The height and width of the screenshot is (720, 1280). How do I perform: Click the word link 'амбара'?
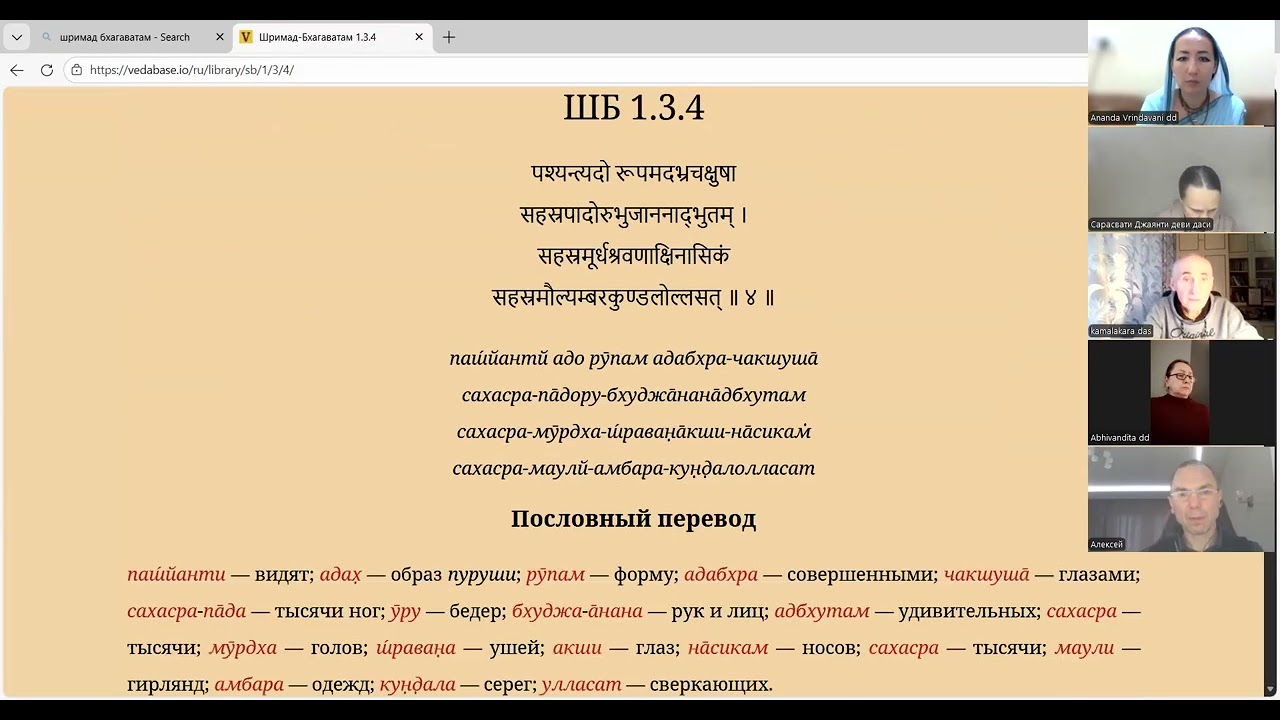[x=249, y=685]
